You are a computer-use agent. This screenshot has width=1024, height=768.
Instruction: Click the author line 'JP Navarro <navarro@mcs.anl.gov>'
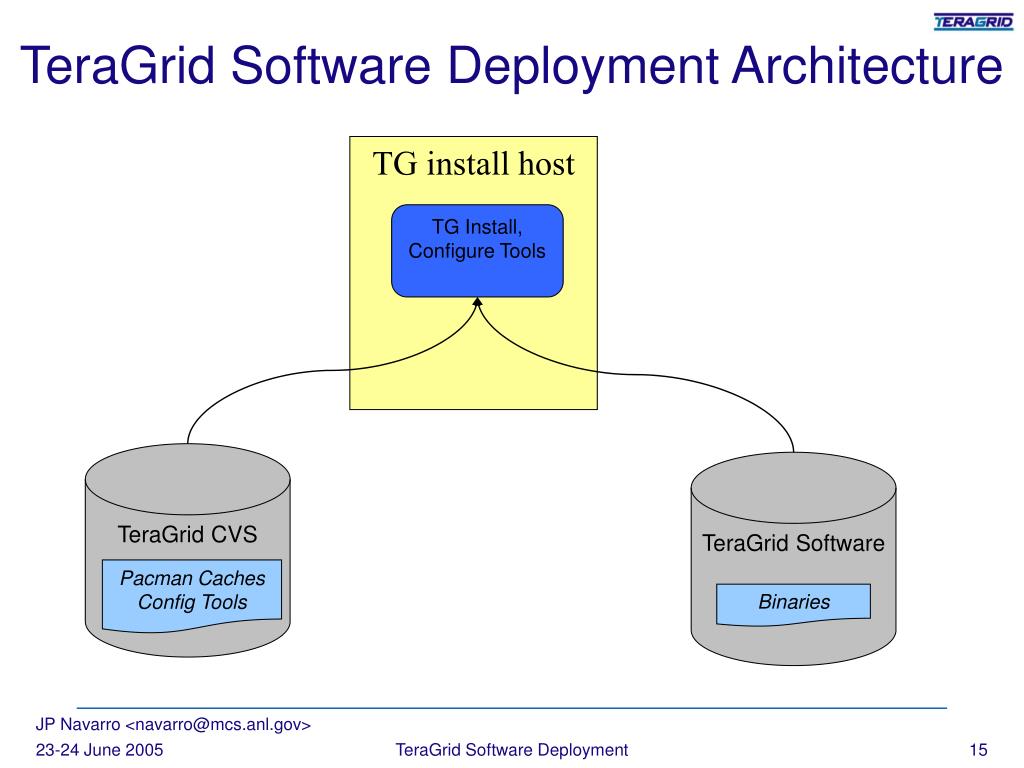coord(173,724)
